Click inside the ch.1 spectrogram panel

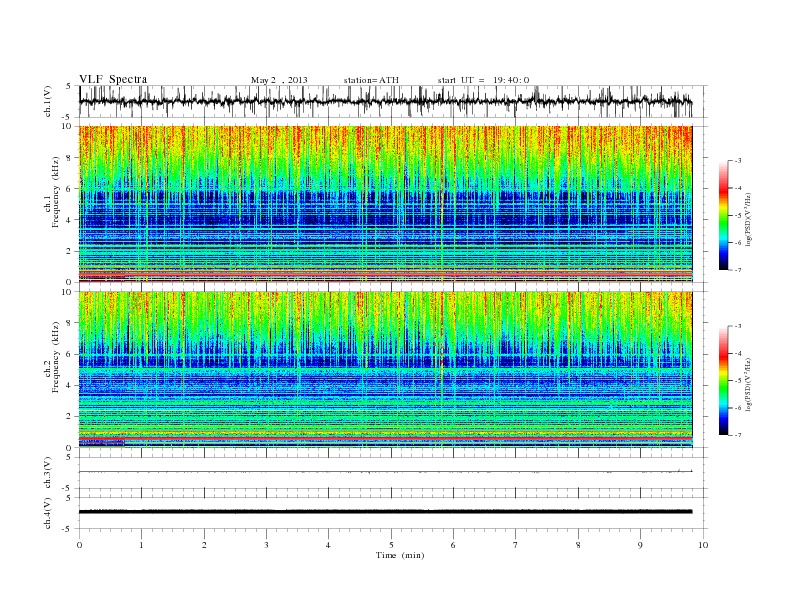pyautogui.click(x=385, y=204)
